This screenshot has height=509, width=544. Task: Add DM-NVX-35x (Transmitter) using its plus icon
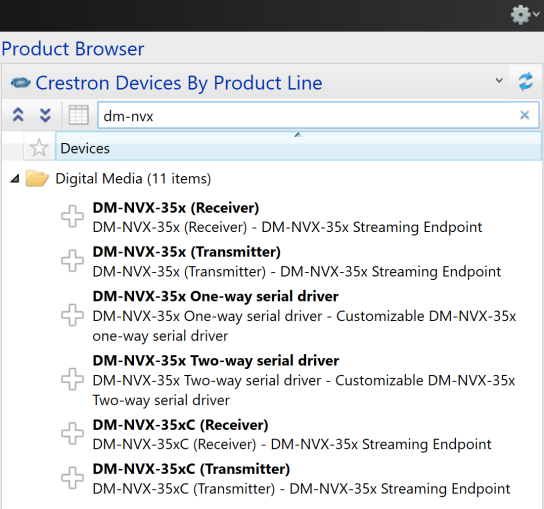pos(72,261)
